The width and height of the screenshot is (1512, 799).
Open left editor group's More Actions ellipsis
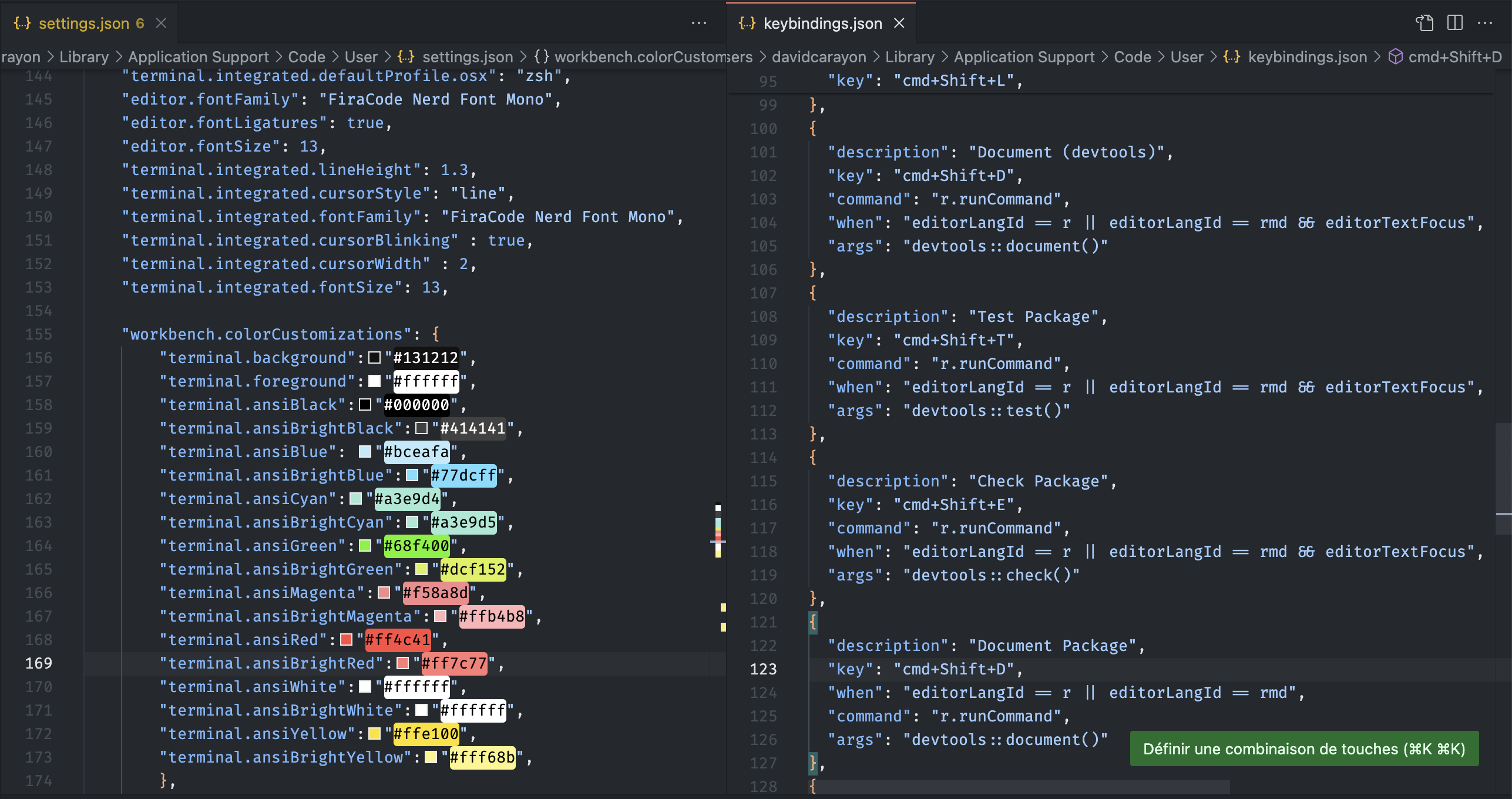click(x=699, y=23)
